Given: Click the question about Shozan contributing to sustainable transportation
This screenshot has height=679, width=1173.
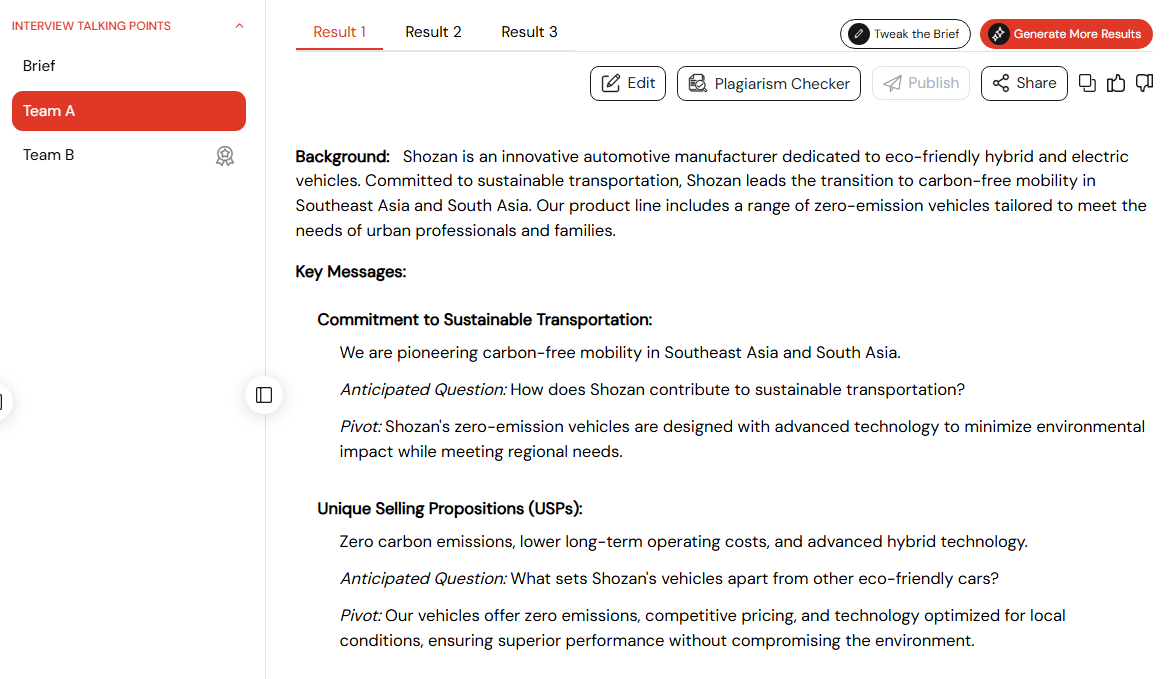Looking at the screenshot, I should pyautogui.click(x=738, y=390).
